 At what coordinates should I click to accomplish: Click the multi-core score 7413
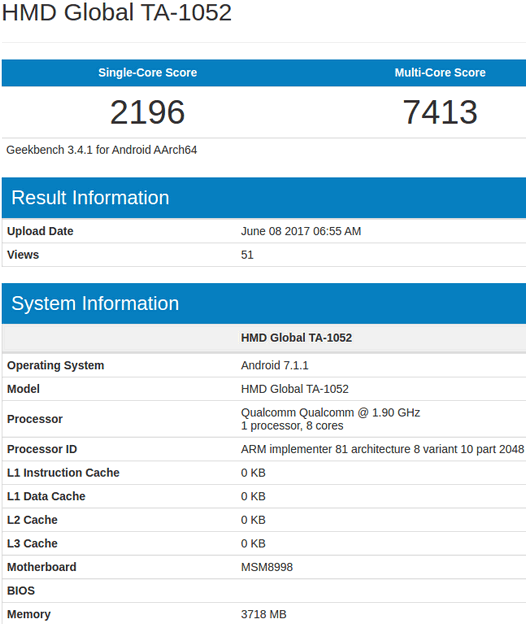tap(440, 112)
